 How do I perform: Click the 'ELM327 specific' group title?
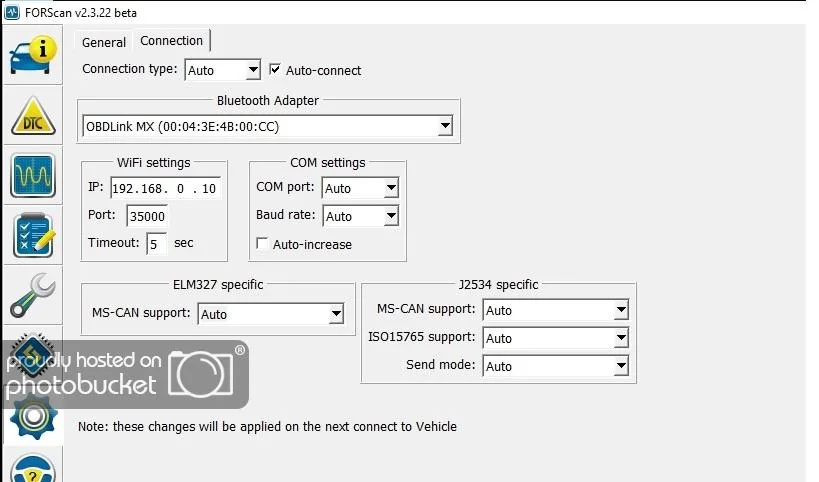click(x=218, y=285)
